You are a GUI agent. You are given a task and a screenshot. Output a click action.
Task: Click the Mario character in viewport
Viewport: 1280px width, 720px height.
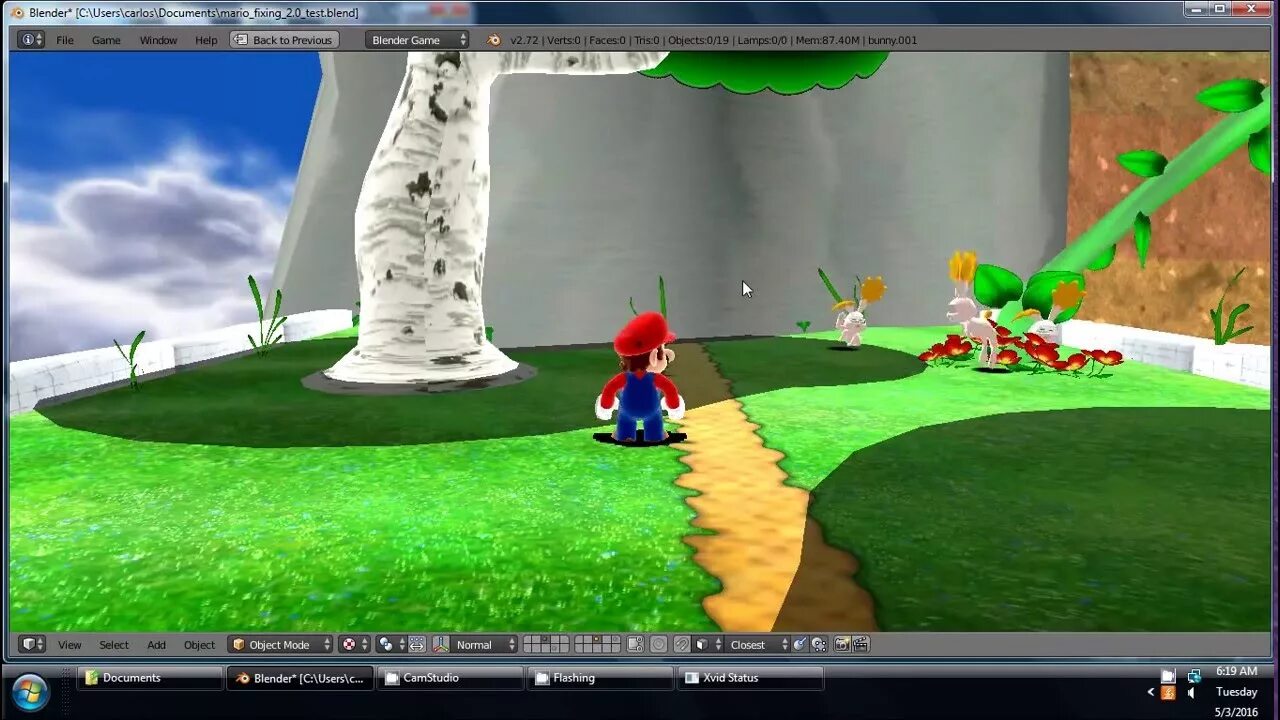(x=640, y=378)
